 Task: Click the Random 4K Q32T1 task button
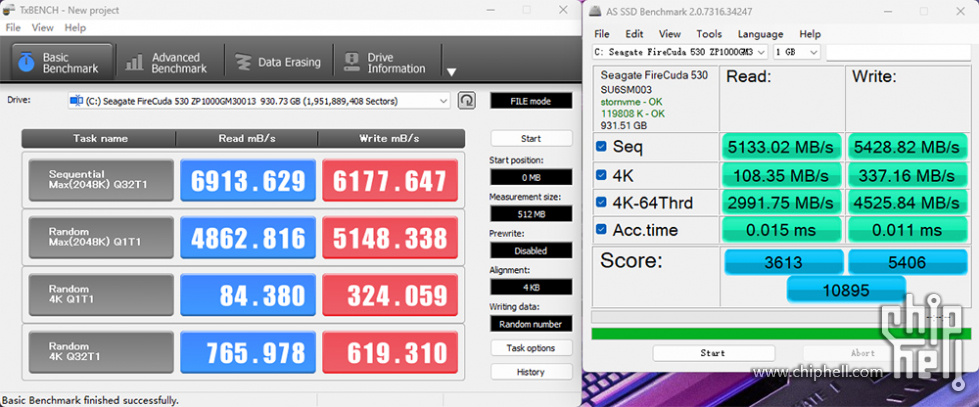pyautogui.click(x=101, y=352)
